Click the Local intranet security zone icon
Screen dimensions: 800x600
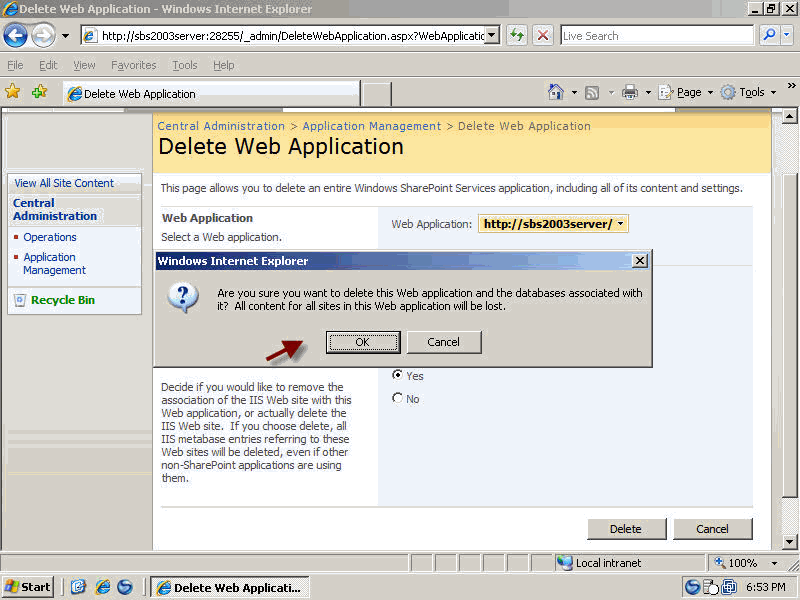coord(565,563)
